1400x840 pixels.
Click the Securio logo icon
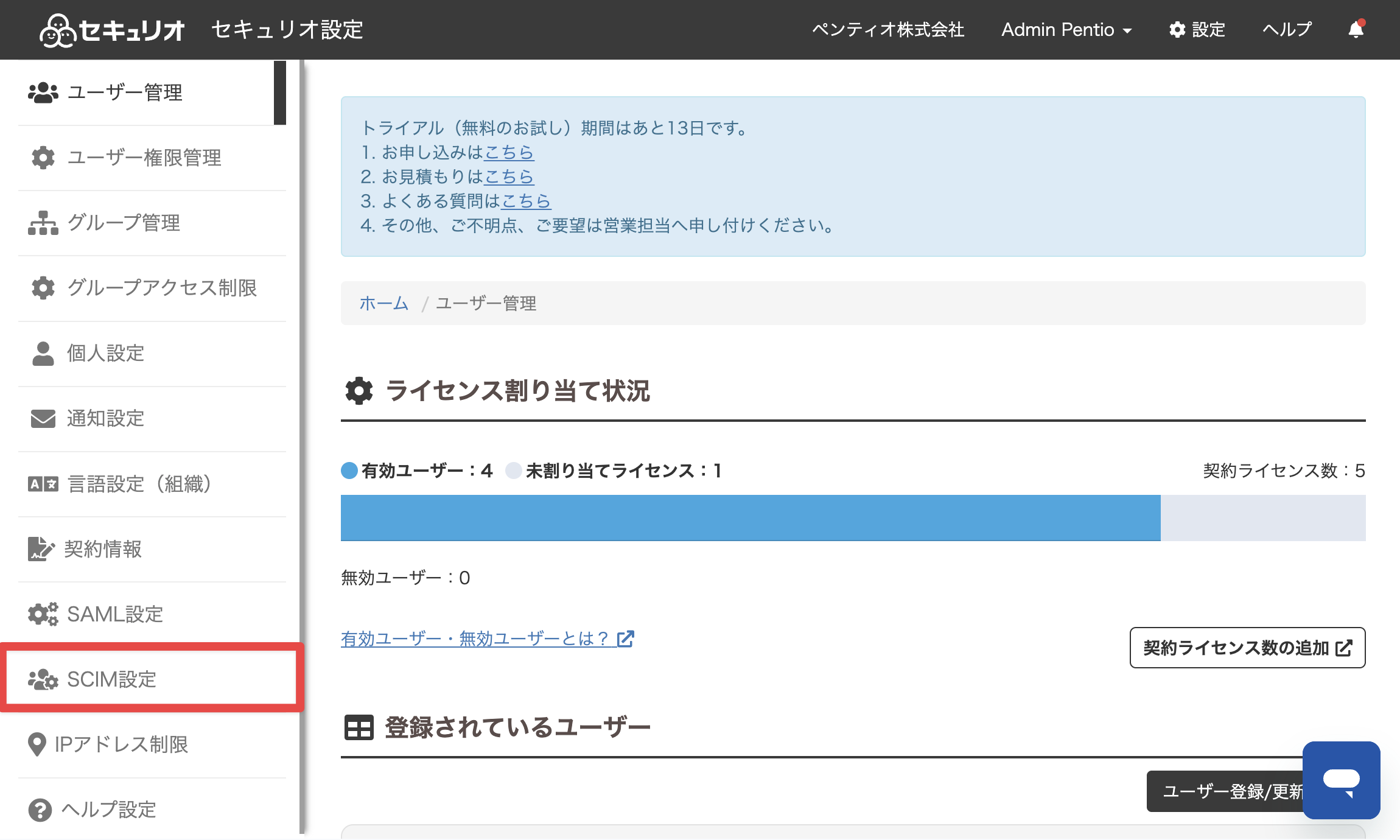[x=58, y=30]
